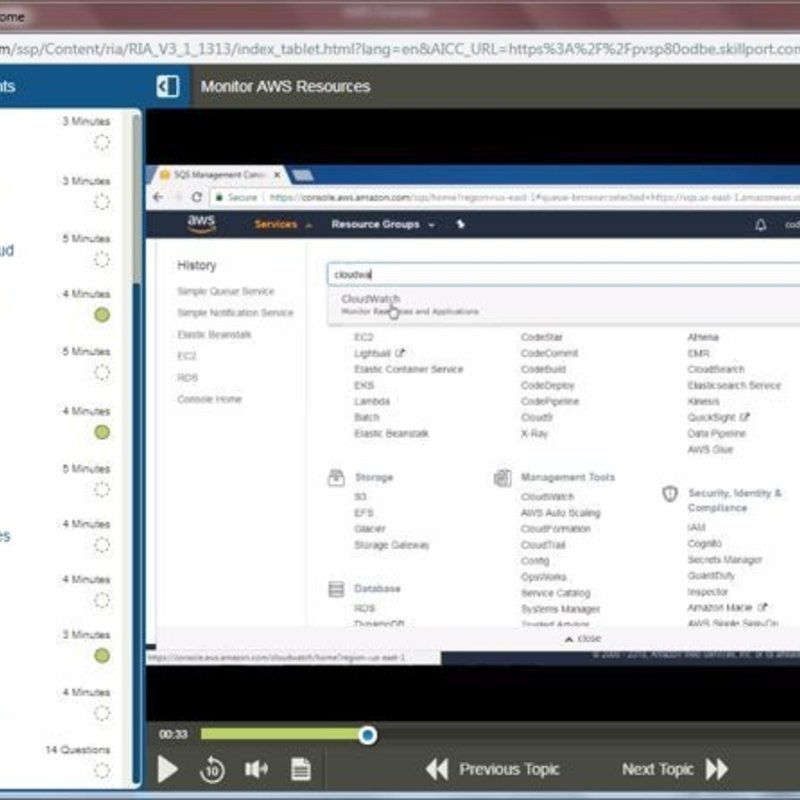Select completed last 3 Minutes topic indicator
Viewport: 800px width, 800px height.
(102, 655)
